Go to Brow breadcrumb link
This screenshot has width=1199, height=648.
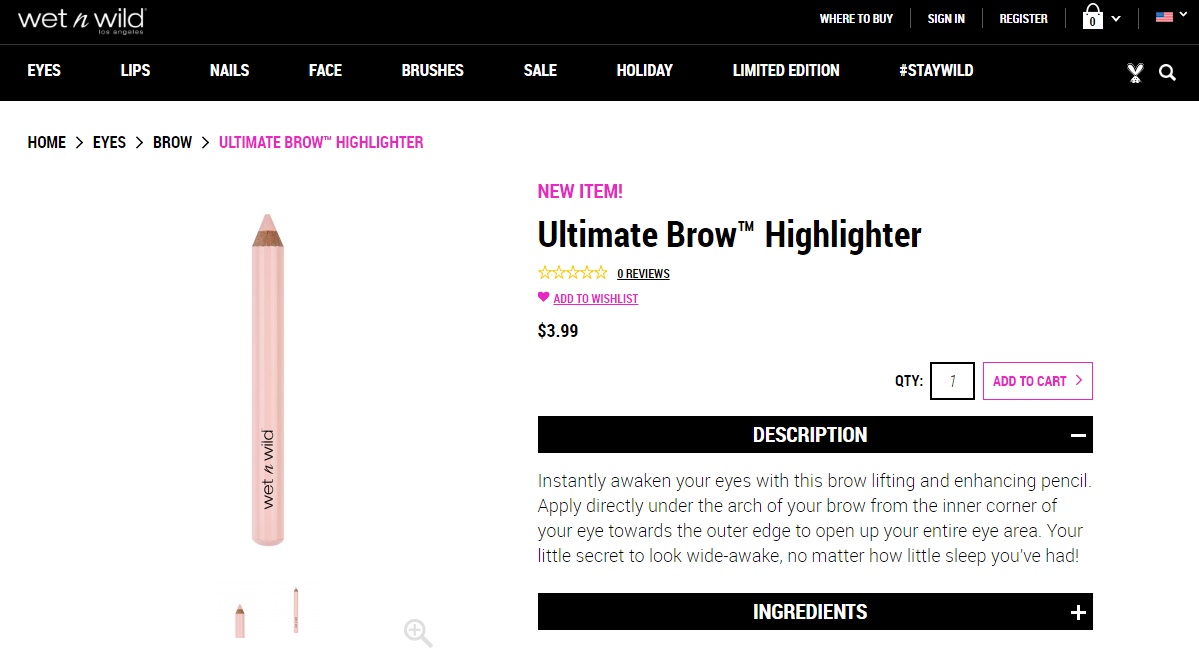(x=172, y=143)
